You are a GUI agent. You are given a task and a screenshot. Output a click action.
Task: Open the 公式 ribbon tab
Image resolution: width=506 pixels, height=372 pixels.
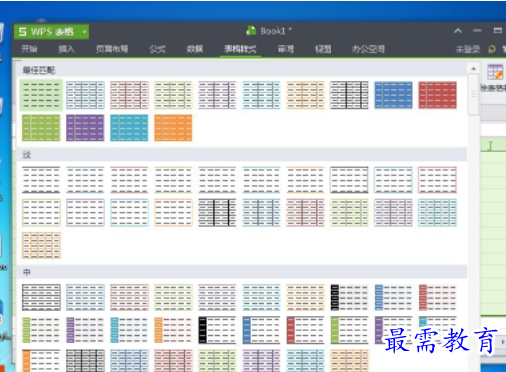pos(157,49)
